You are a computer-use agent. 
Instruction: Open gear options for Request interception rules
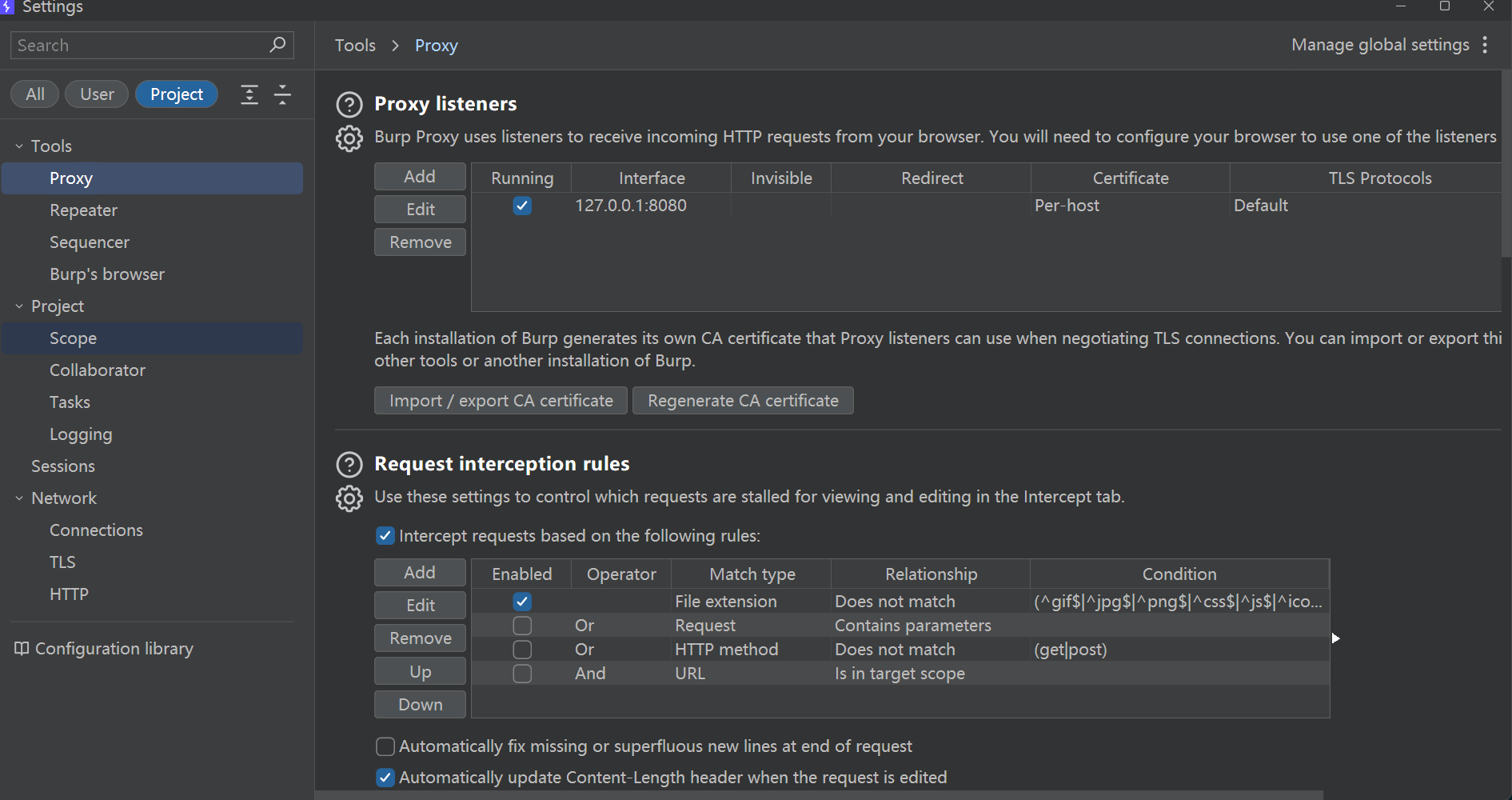click(x=349, y=498)
